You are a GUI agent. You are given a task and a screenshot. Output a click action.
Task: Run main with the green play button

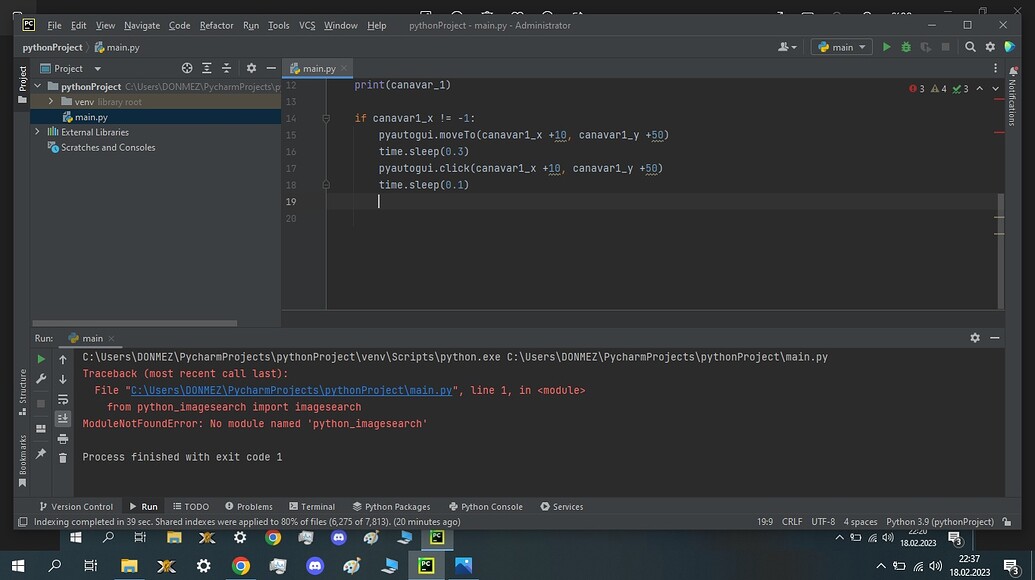tap(886, 47)
